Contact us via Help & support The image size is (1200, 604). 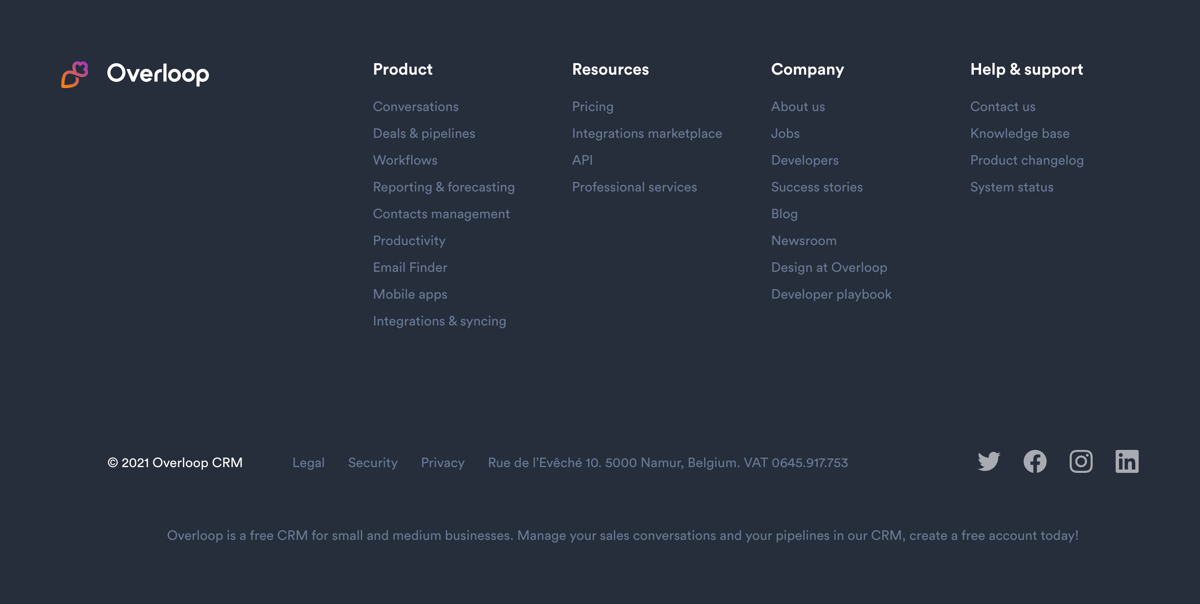coord(1003,106)
